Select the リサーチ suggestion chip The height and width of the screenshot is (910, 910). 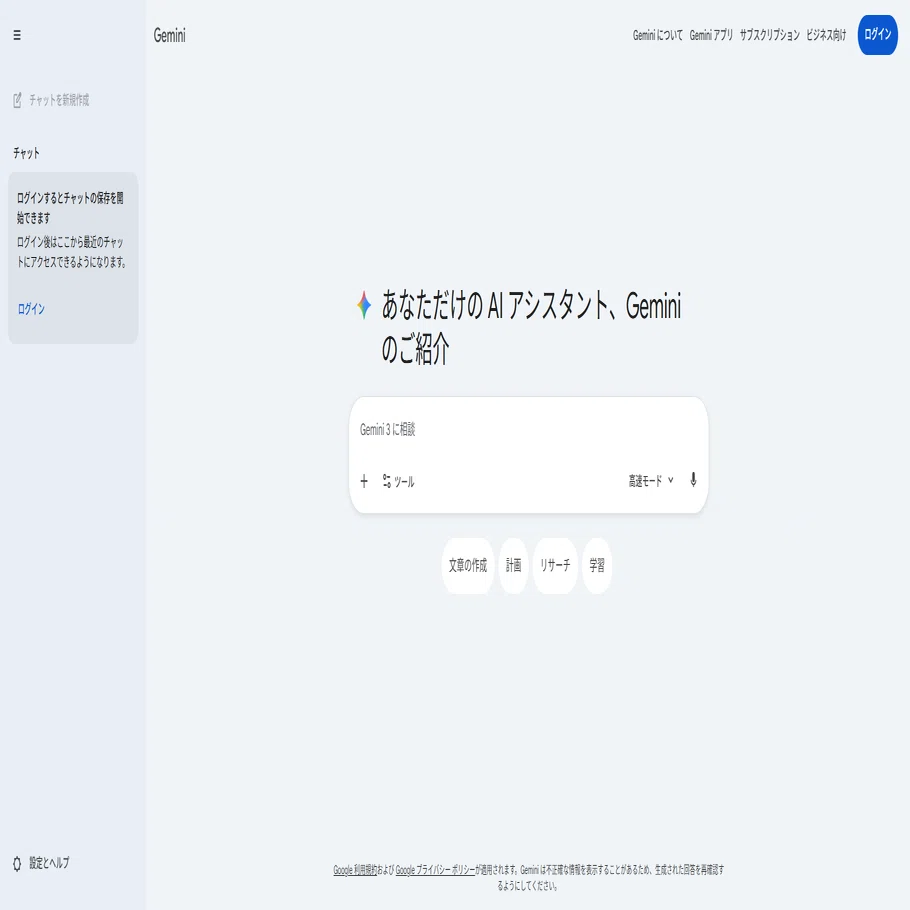coord(555,565)
